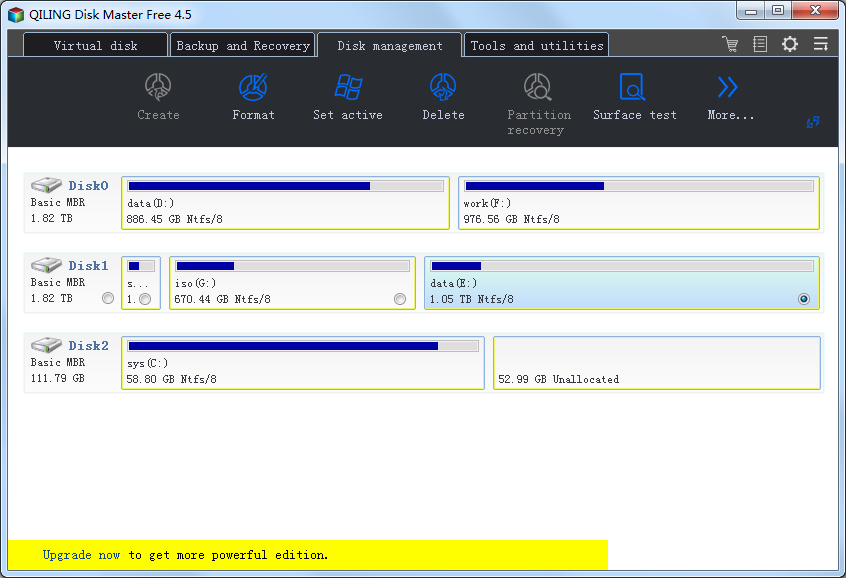Viewport: 846px width, 578px height.
Task: Click the iso(G:) partition label
Action: coord(195,283)
